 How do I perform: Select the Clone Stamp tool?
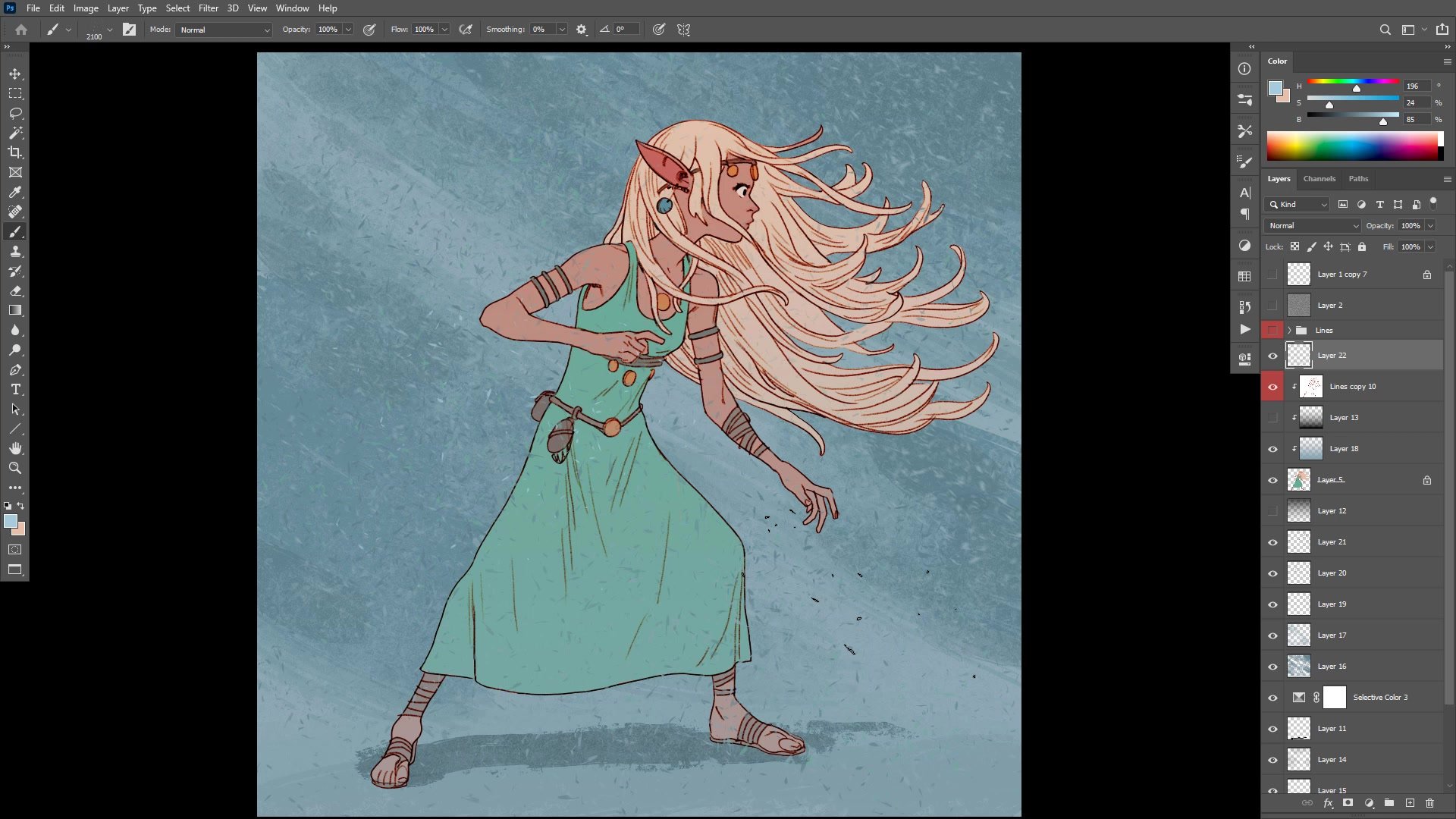coord(15,251)
